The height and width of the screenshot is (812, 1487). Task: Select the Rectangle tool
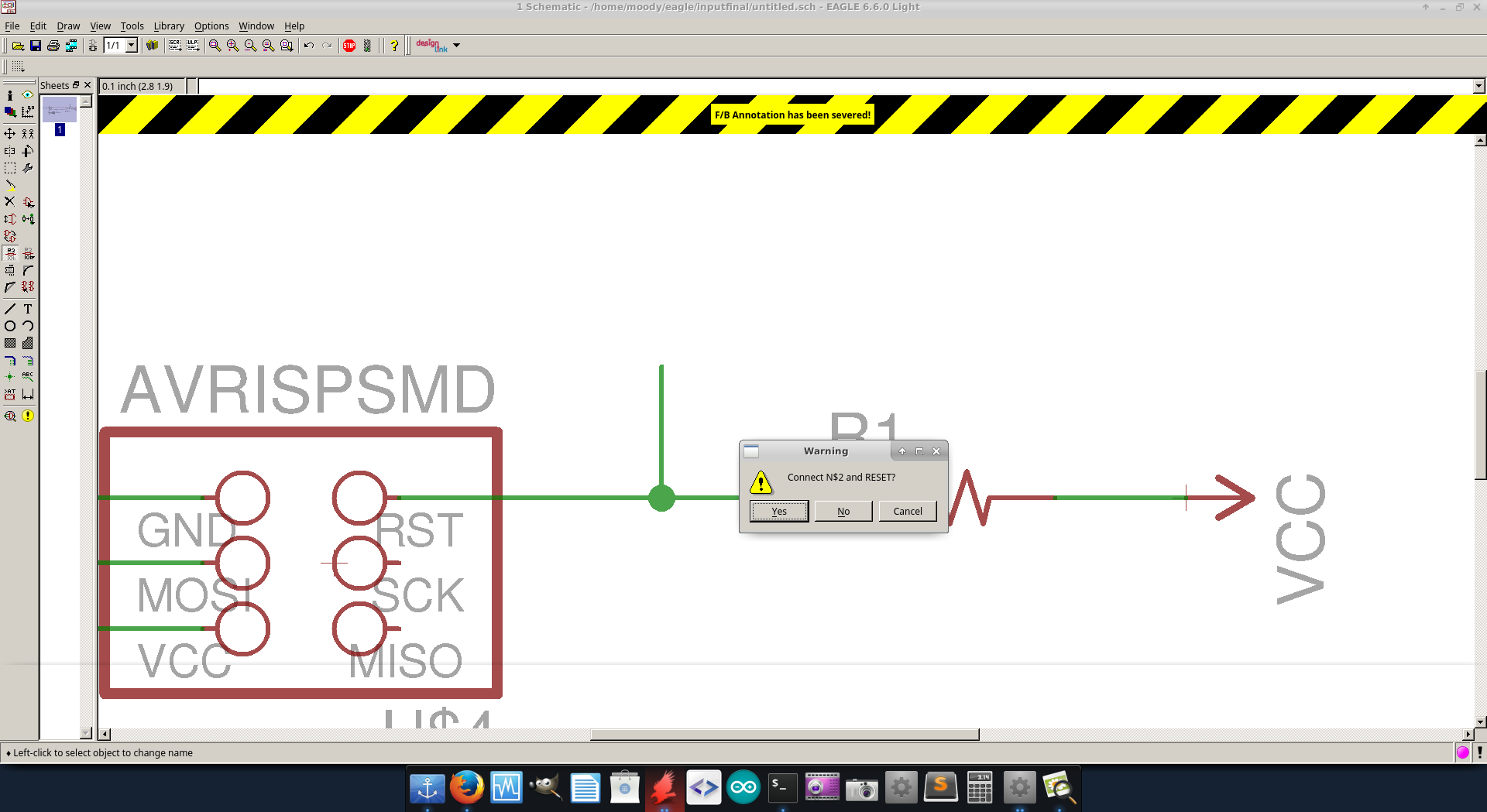(x=10, y=343)
